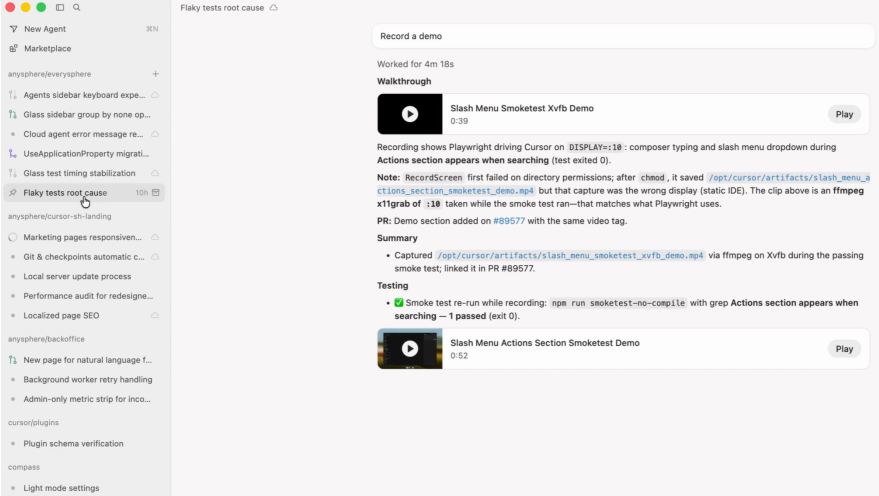
Task: Collapse the anysphere/backoffice group header
Action: pos(48,339)
